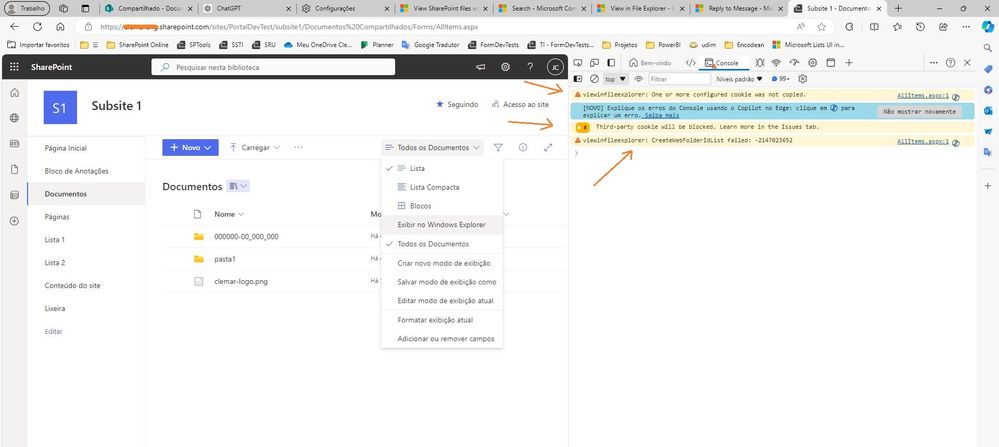The width and height of the screenshot is (999, 447).
Task: Click the Pesquisar nesta biblioteca search box
Action: click(273, 67)
